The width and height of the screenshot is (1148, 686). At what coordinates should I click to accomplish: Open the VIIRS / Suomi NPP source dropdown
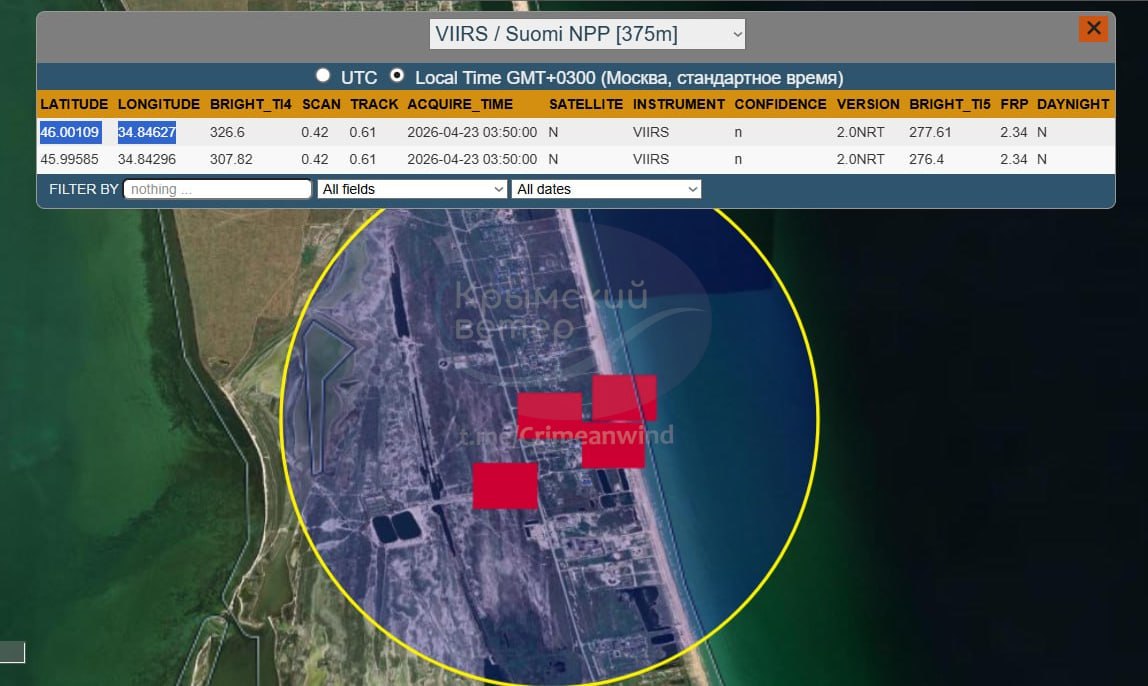[588, 34]
